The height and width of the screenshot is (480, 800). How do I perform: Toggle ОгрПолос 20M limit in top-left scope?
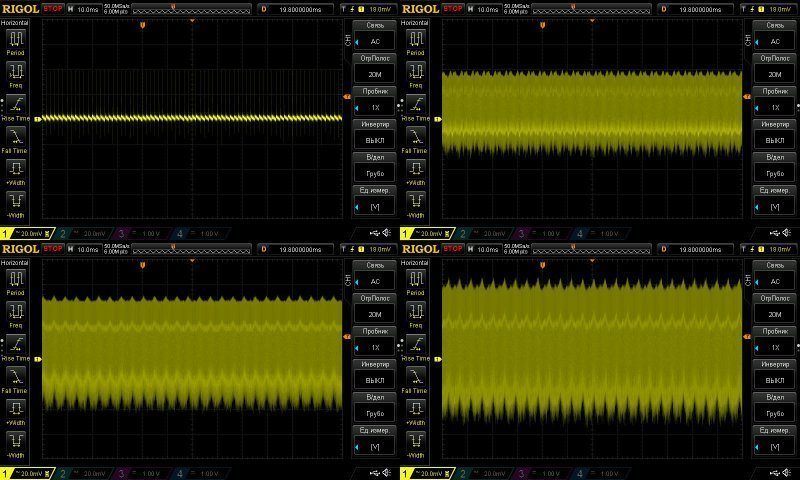tap(374, 68)
